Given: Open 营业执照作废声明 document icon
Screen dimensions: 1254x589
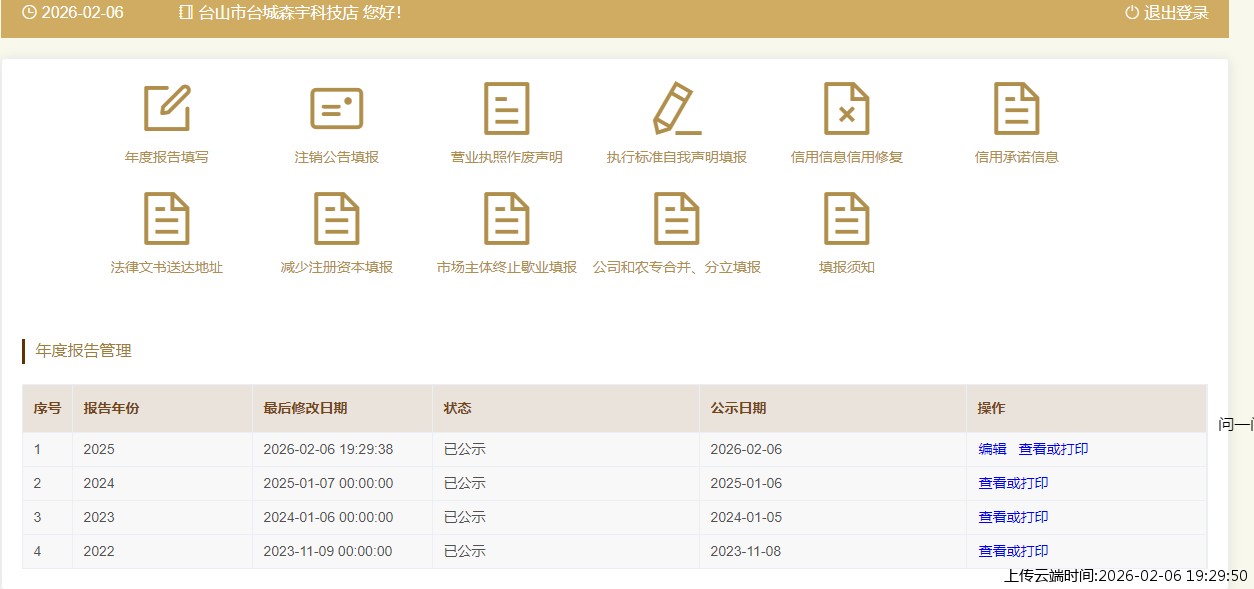Looking at the screenshot, I should tap(507, 108).
